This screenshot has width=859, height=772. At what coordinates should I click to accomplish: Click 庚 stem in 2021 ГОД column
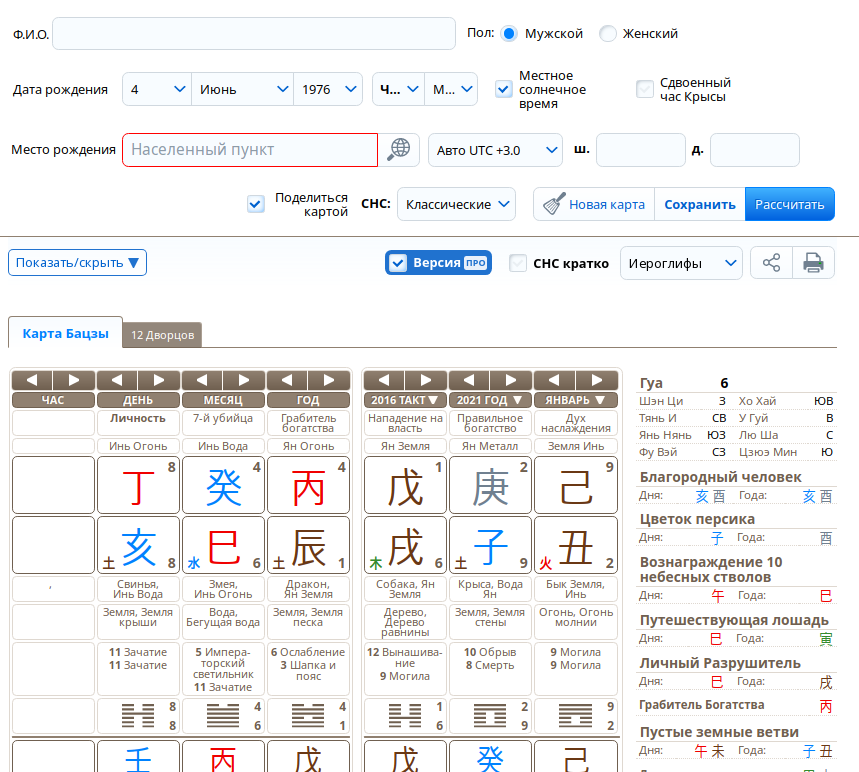[490, 485]
